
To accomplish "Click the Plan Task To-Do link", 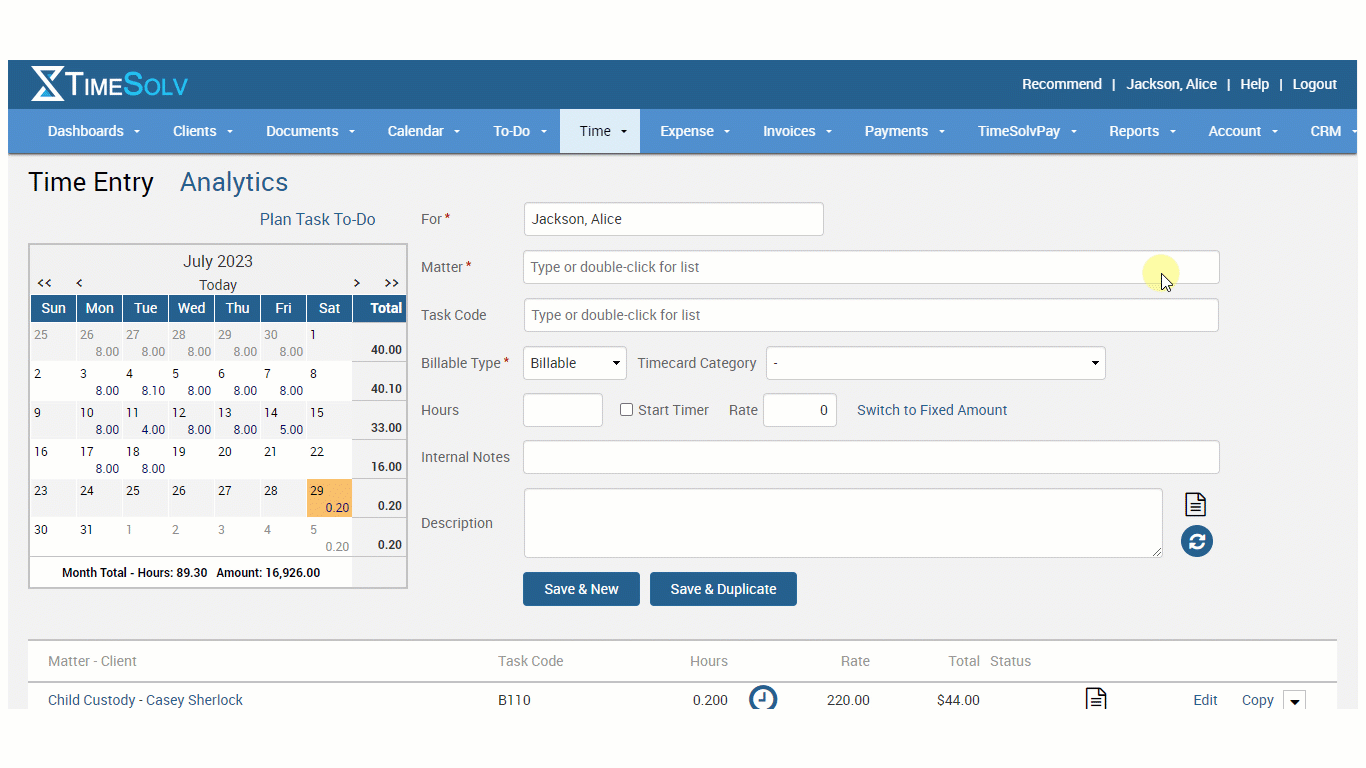I will tap(318, 219).
